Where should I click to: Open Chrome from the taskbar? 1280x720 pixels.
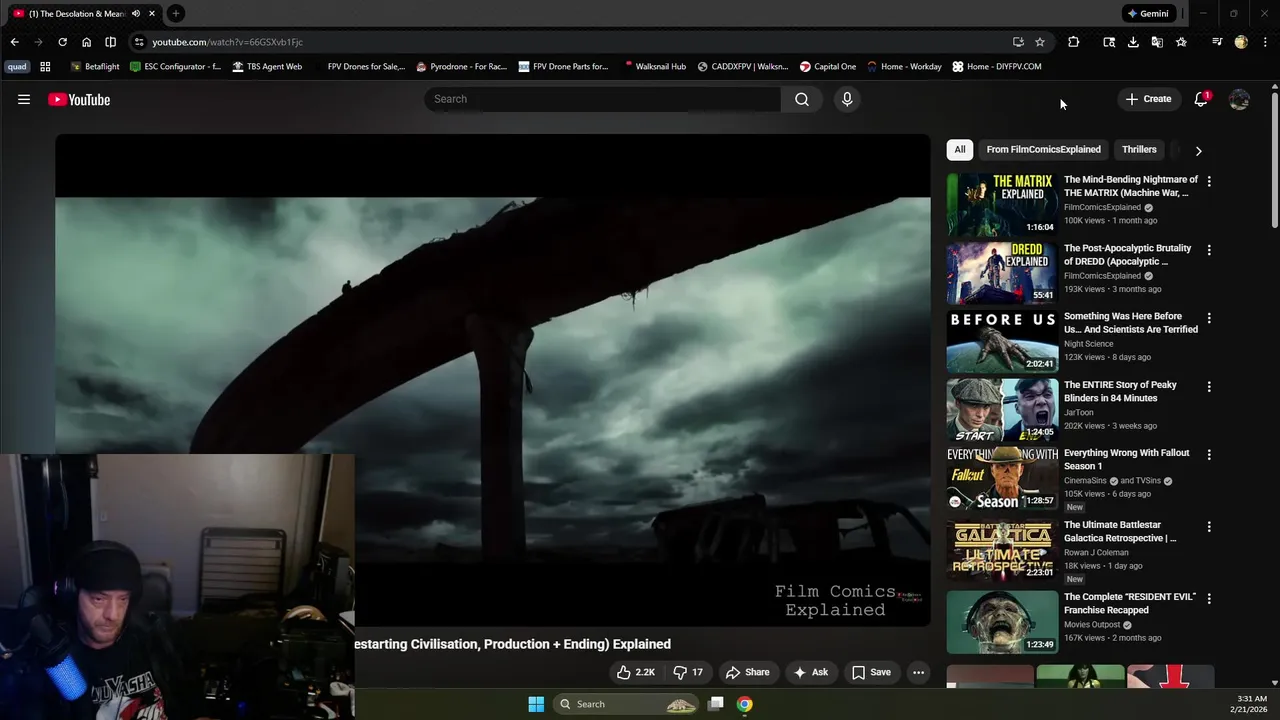pyautogui.click(x=744, y=704)
